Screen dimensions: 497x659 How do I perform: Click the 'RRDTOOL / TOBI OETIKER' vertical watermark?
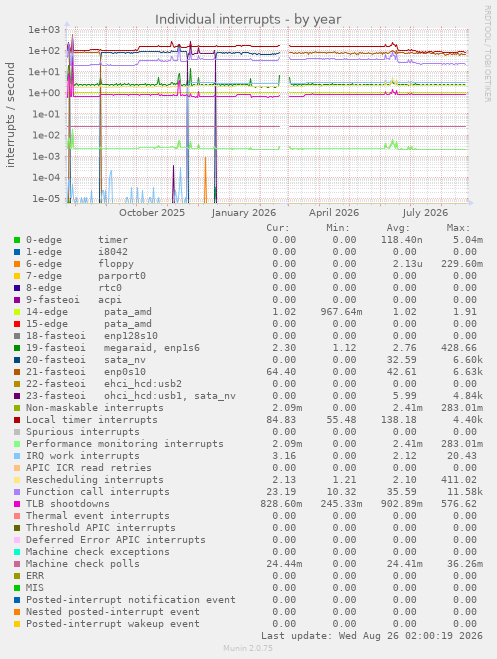(487, 53)
